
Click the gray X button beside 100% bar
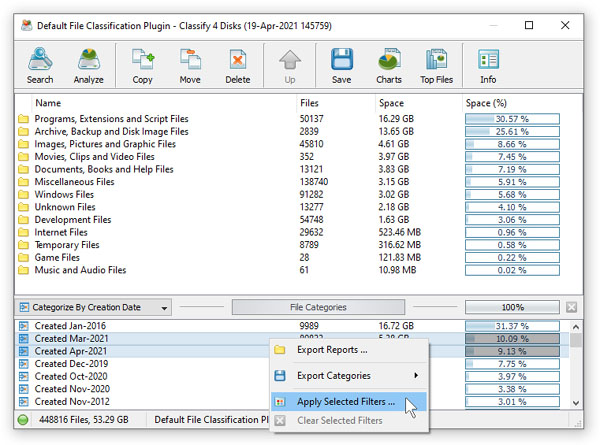pyautogui.click(x=571, y=307)
